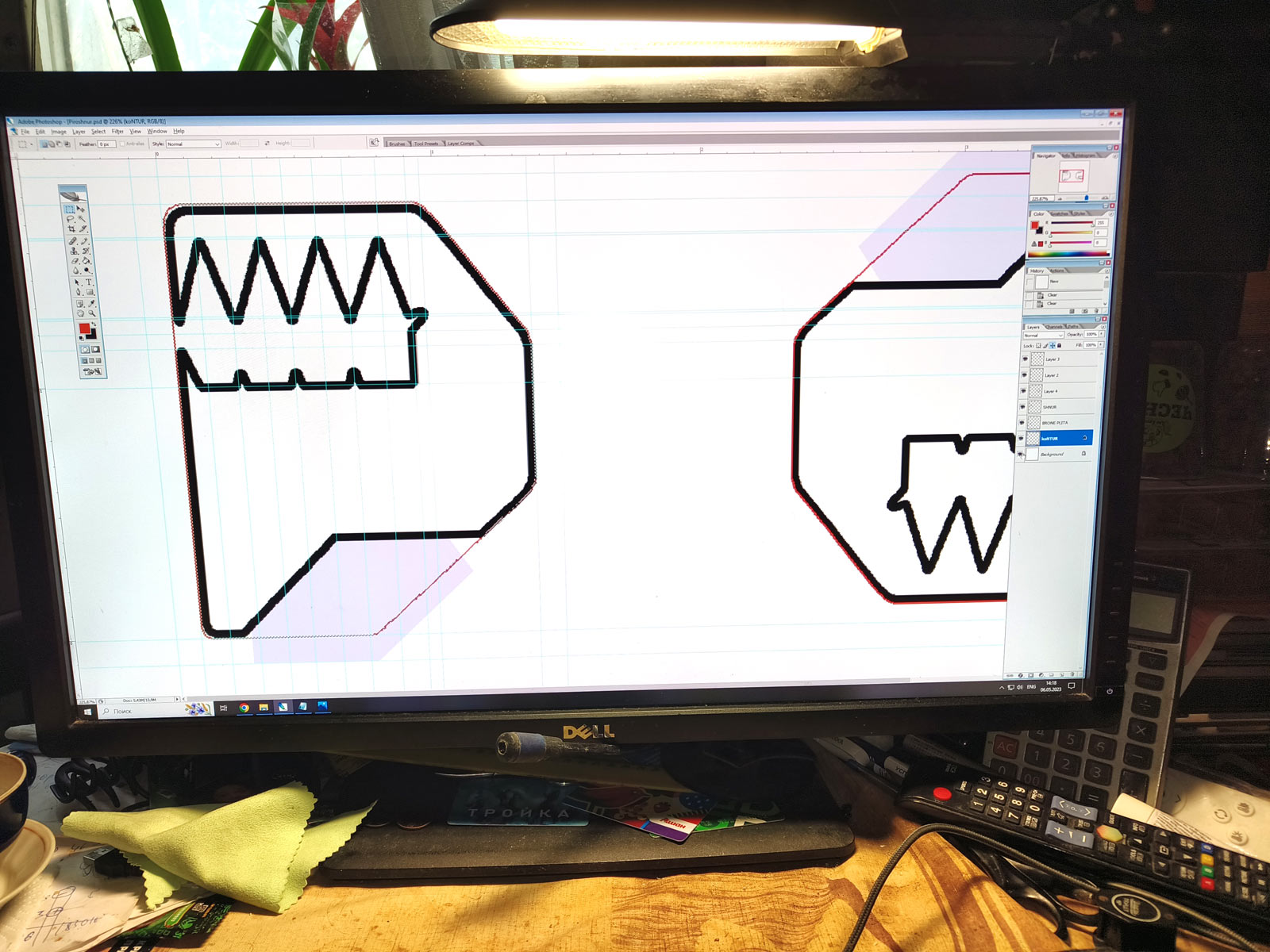Select the Crop tool

(x=71, y=229)
